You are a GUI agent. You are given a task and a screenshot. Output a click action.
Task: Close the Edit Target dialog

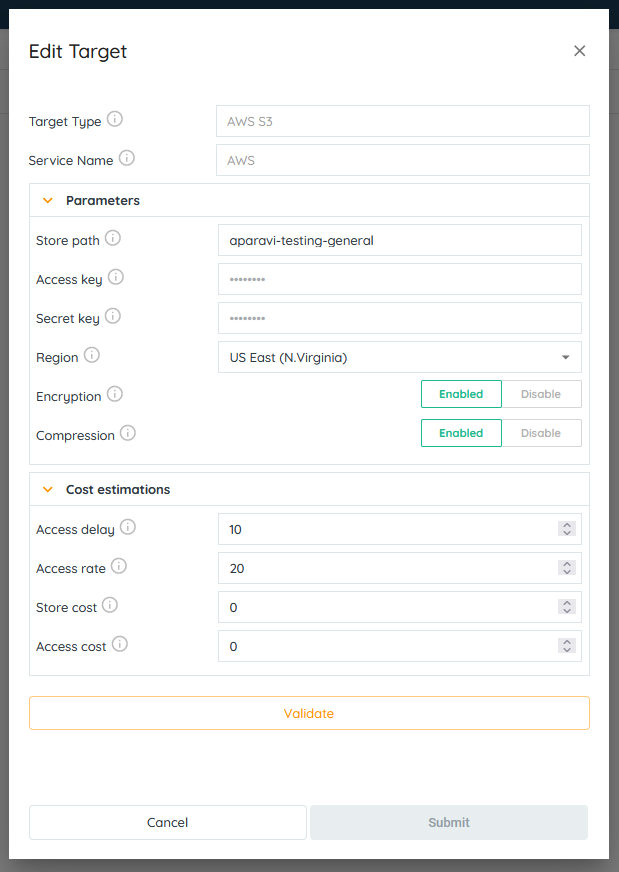point(579,51)
